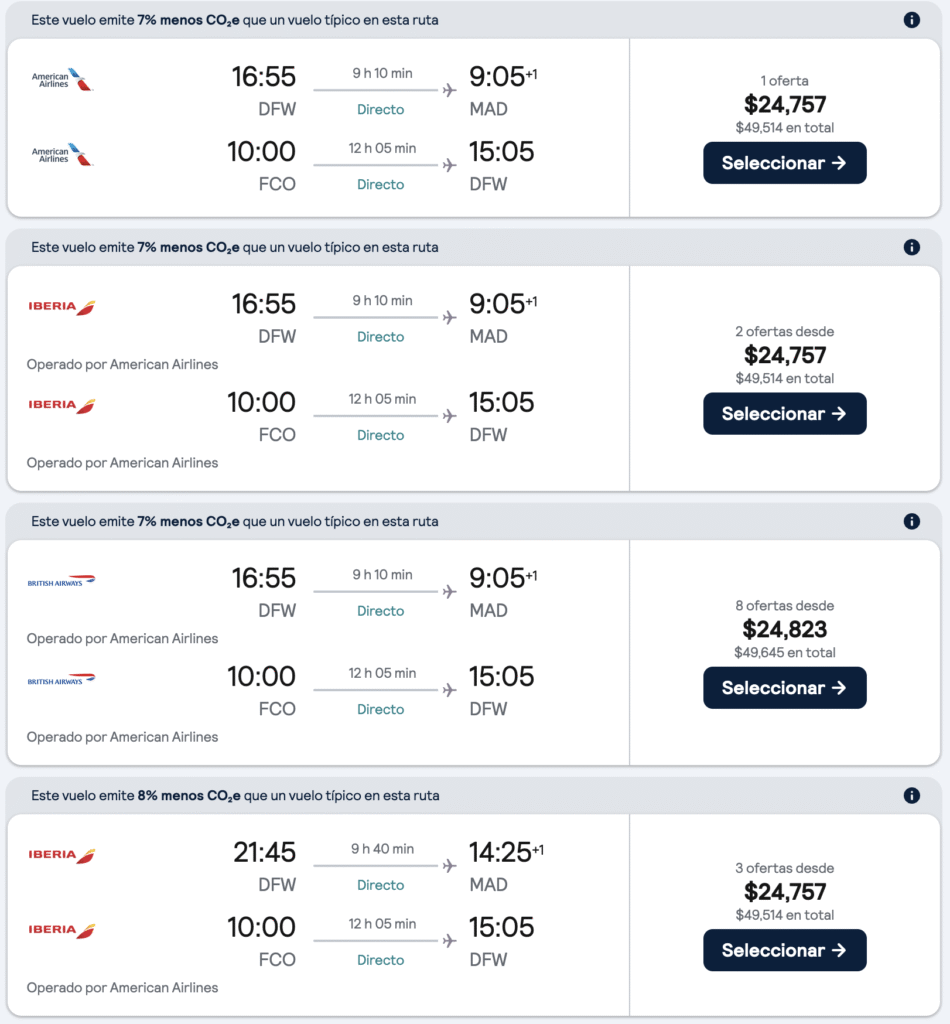
Task: Select the American Airlines $24,757 single offer
Action: [x=784, y=163]
